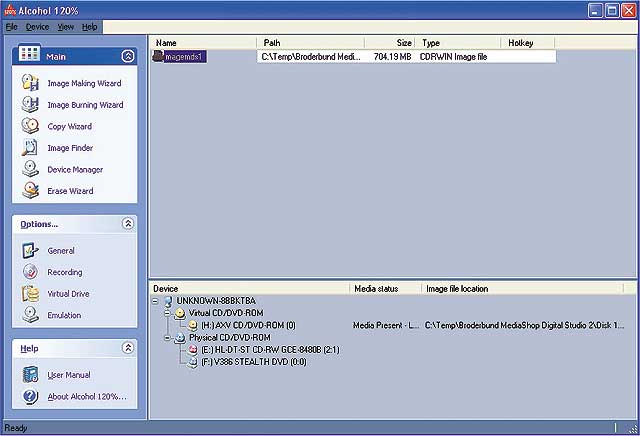Open the File menu

(11, 27)
